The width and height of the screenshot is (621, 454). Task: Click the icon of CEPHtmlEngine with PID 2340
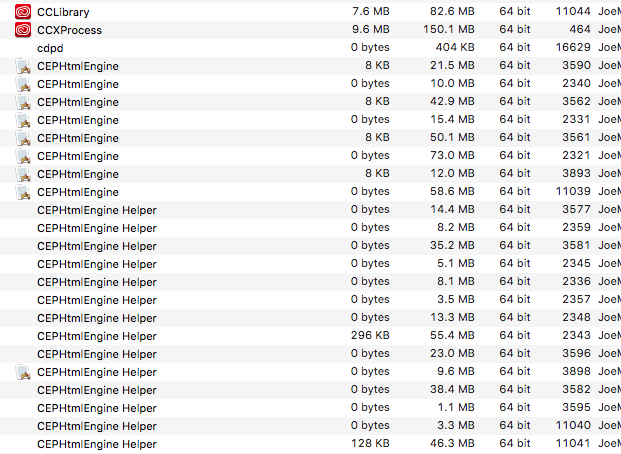tap(23, 84)
